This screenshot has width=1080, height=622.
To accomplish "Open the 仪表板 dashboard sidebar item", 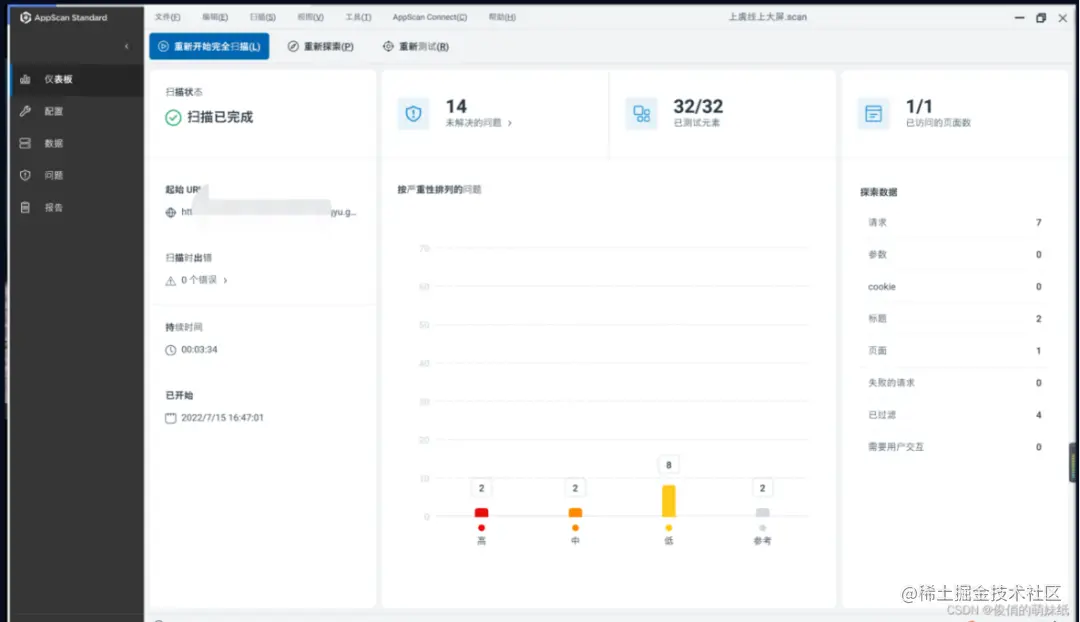I will click(x=76, y=79).
